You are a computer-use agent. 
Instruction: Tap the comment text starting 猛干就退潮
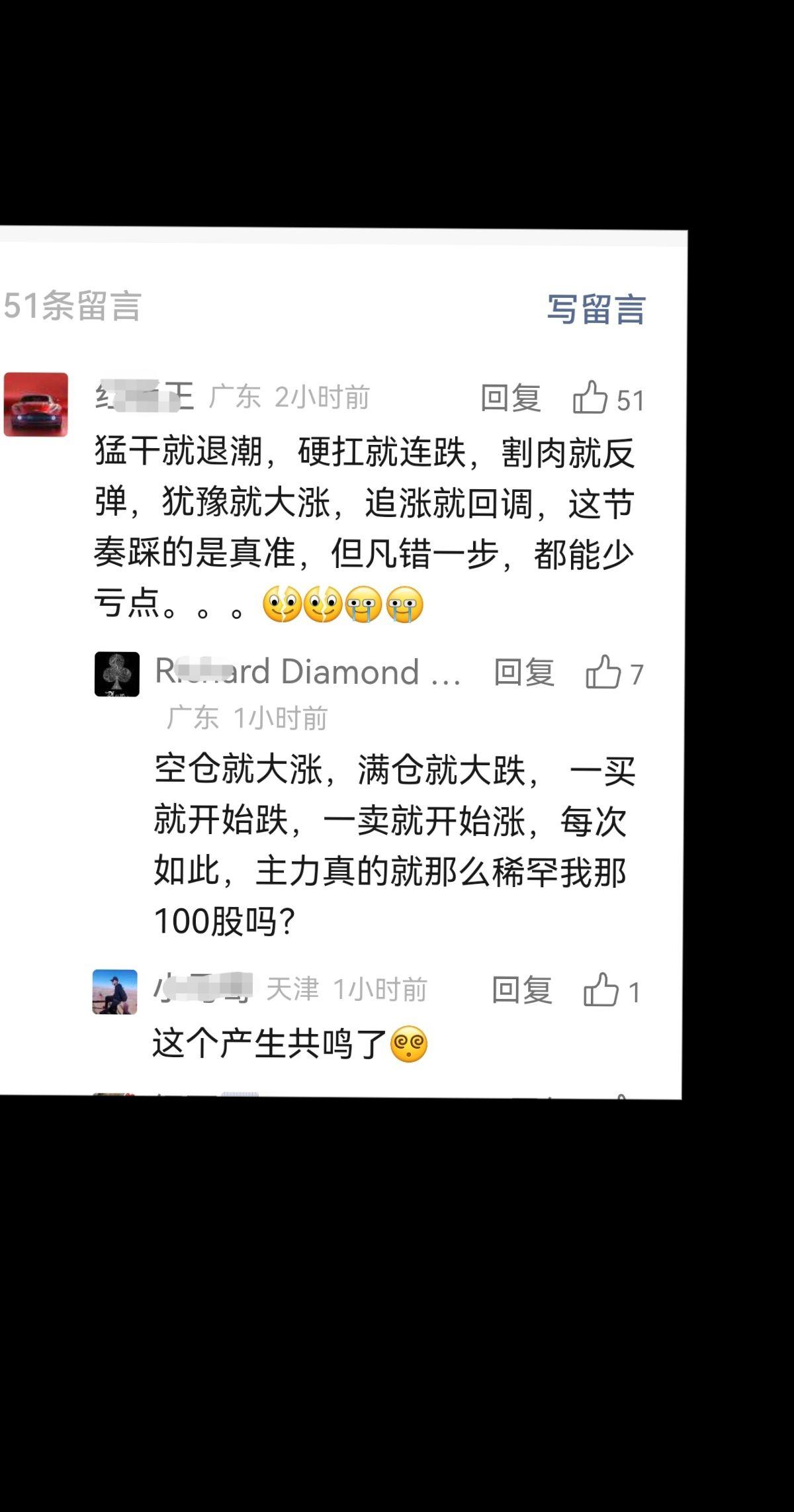365,528
